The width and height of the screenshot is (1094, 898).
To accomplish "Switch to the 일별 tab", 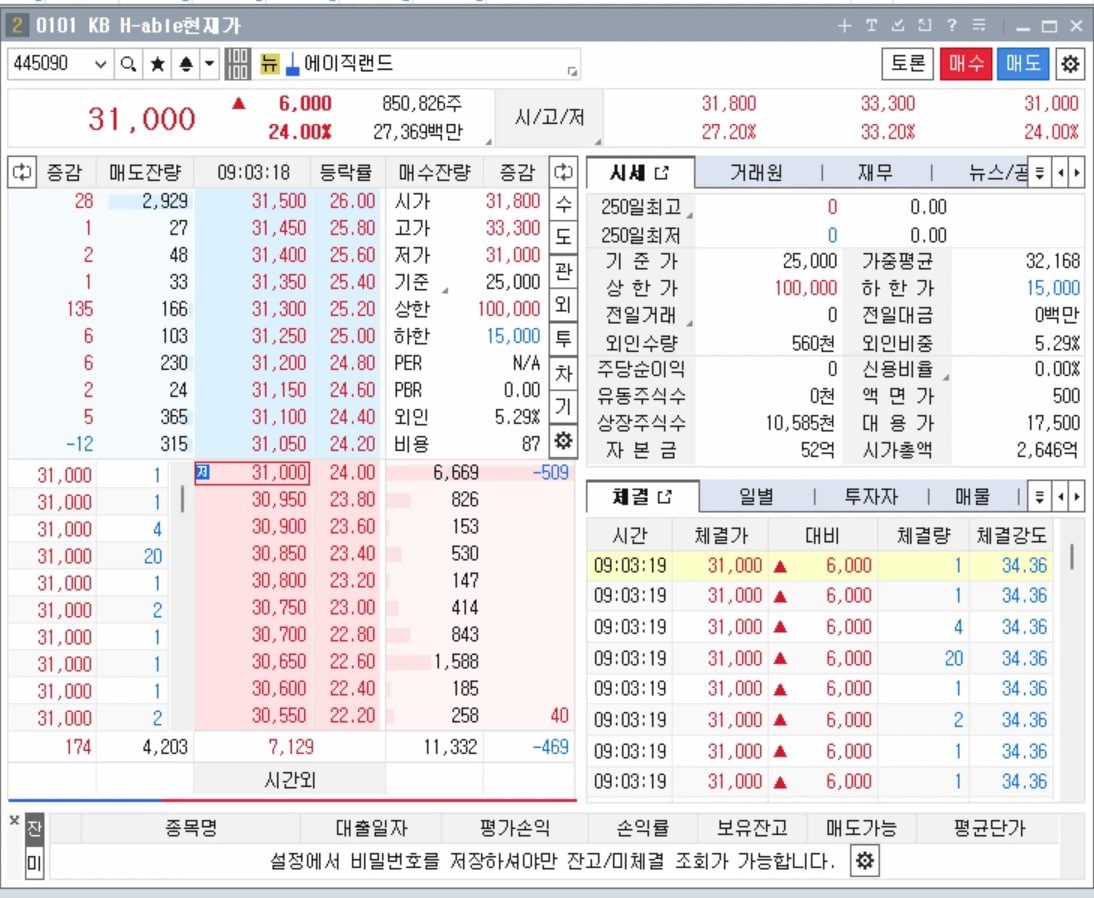I will pyautogui.click(x=756, y=497).
